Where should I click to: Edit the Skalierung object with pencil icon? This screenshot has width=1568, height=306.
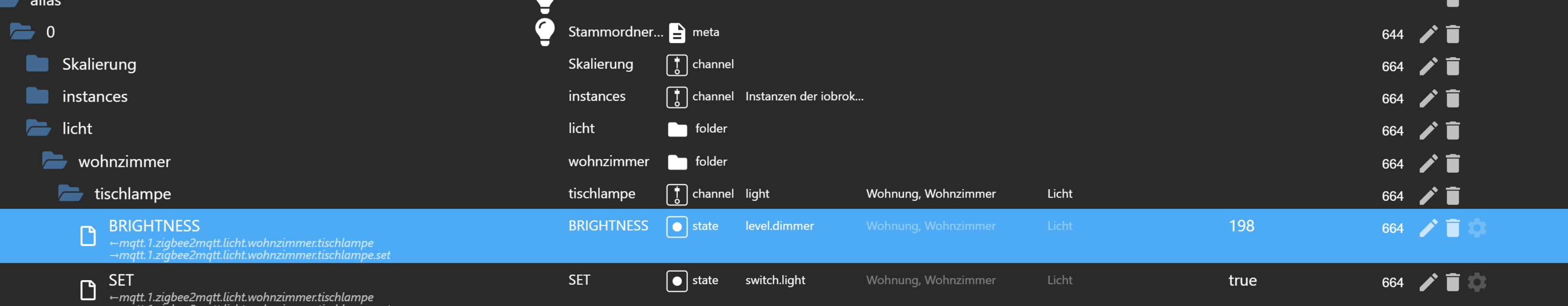point(1427,66)
